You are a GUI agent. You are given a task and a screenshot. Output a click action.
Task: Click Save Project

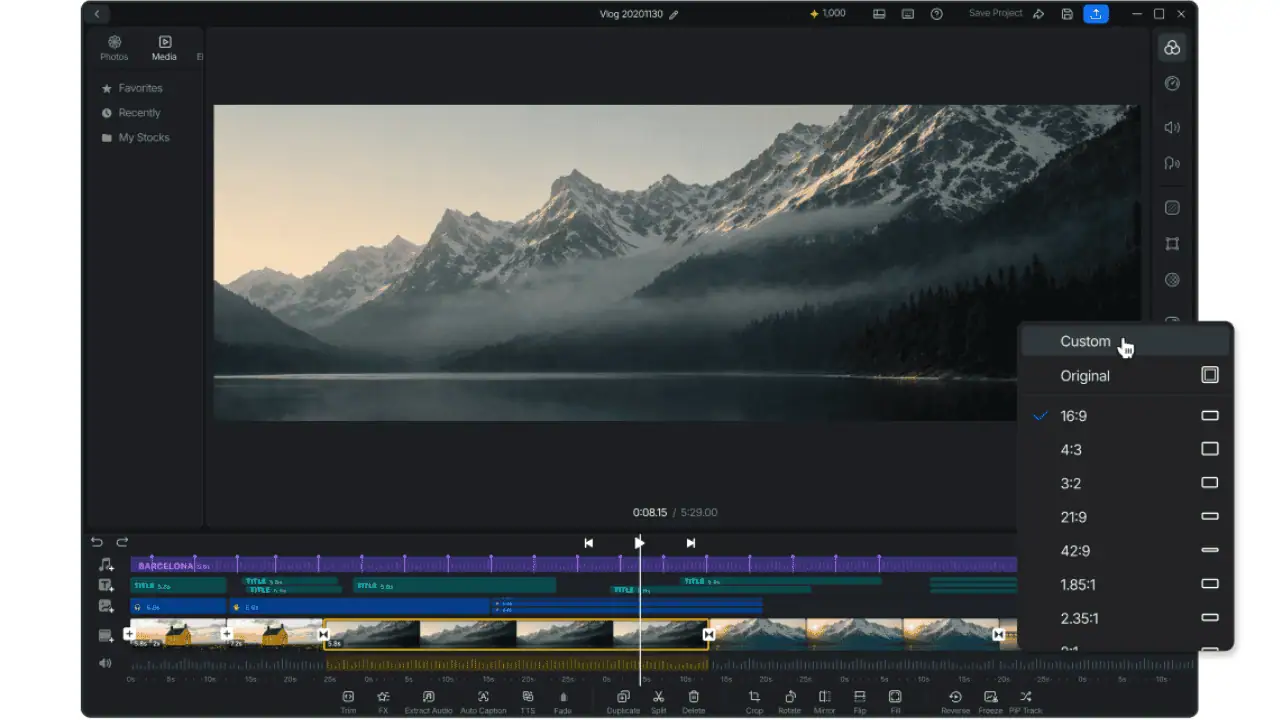pos(995,13)
